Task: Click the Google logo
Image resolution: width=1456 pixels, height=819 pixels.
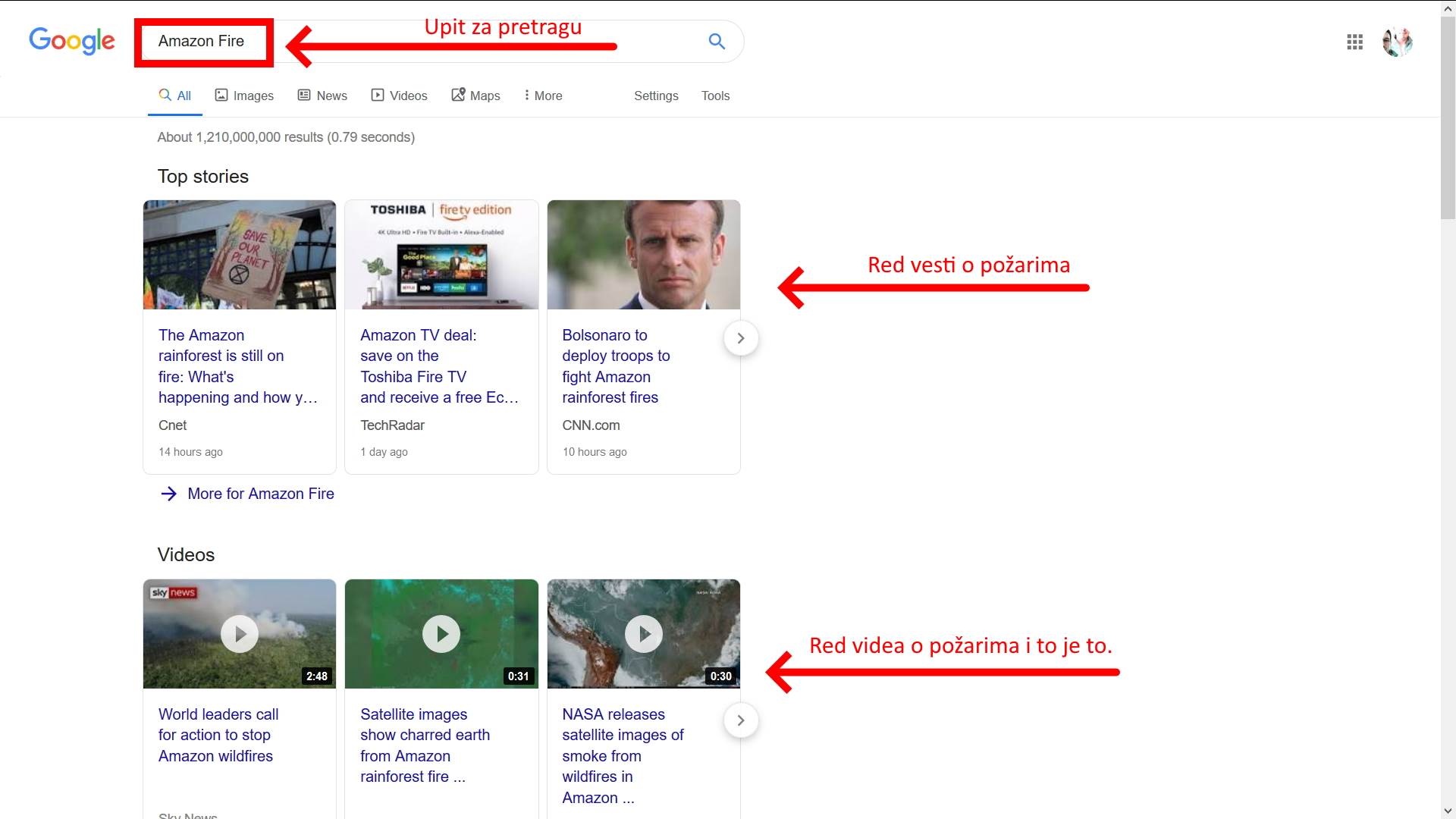Action: [72, 41]
